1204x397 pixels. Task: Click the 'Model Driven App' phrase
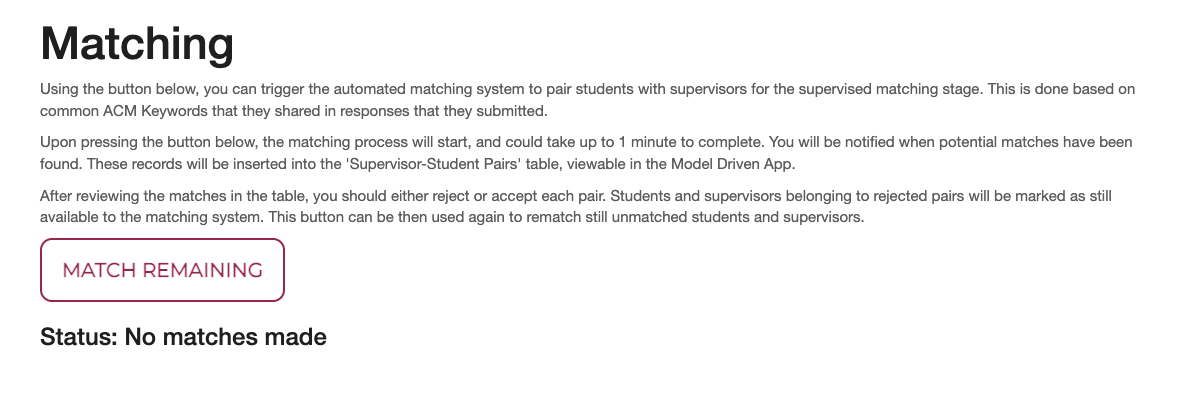click(735, 163)
